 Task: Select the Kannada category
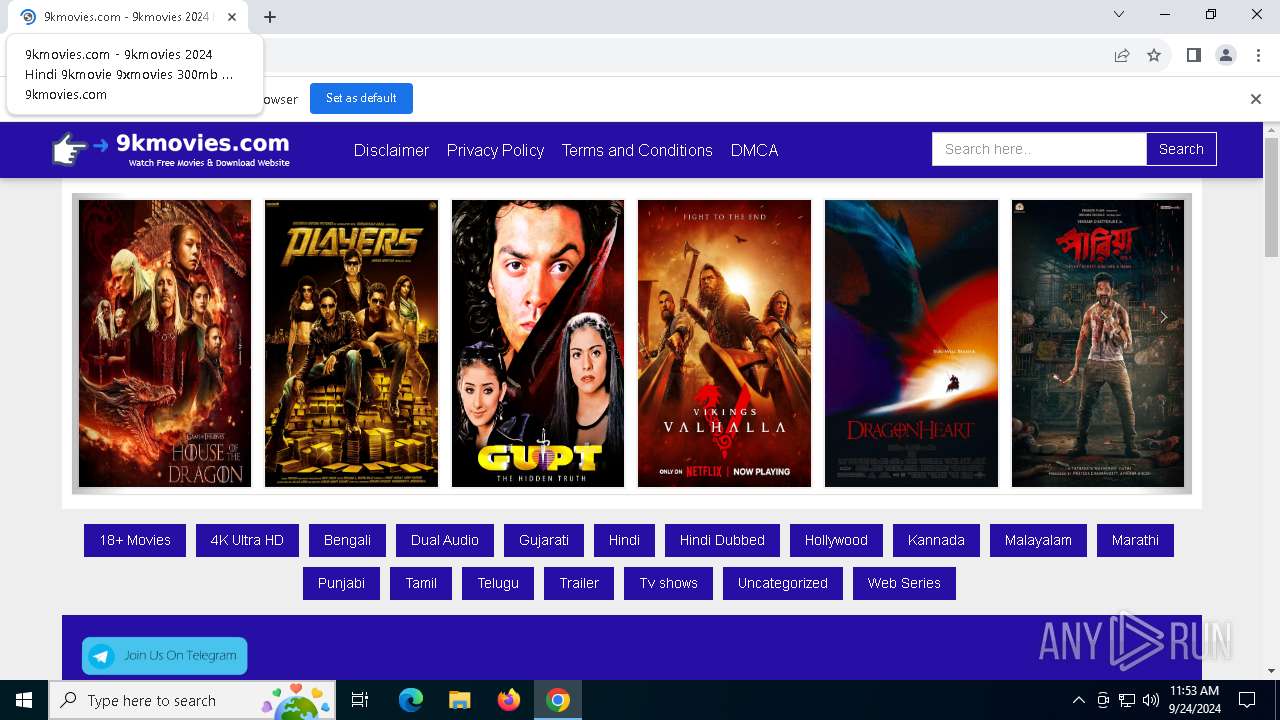[936, 540]
